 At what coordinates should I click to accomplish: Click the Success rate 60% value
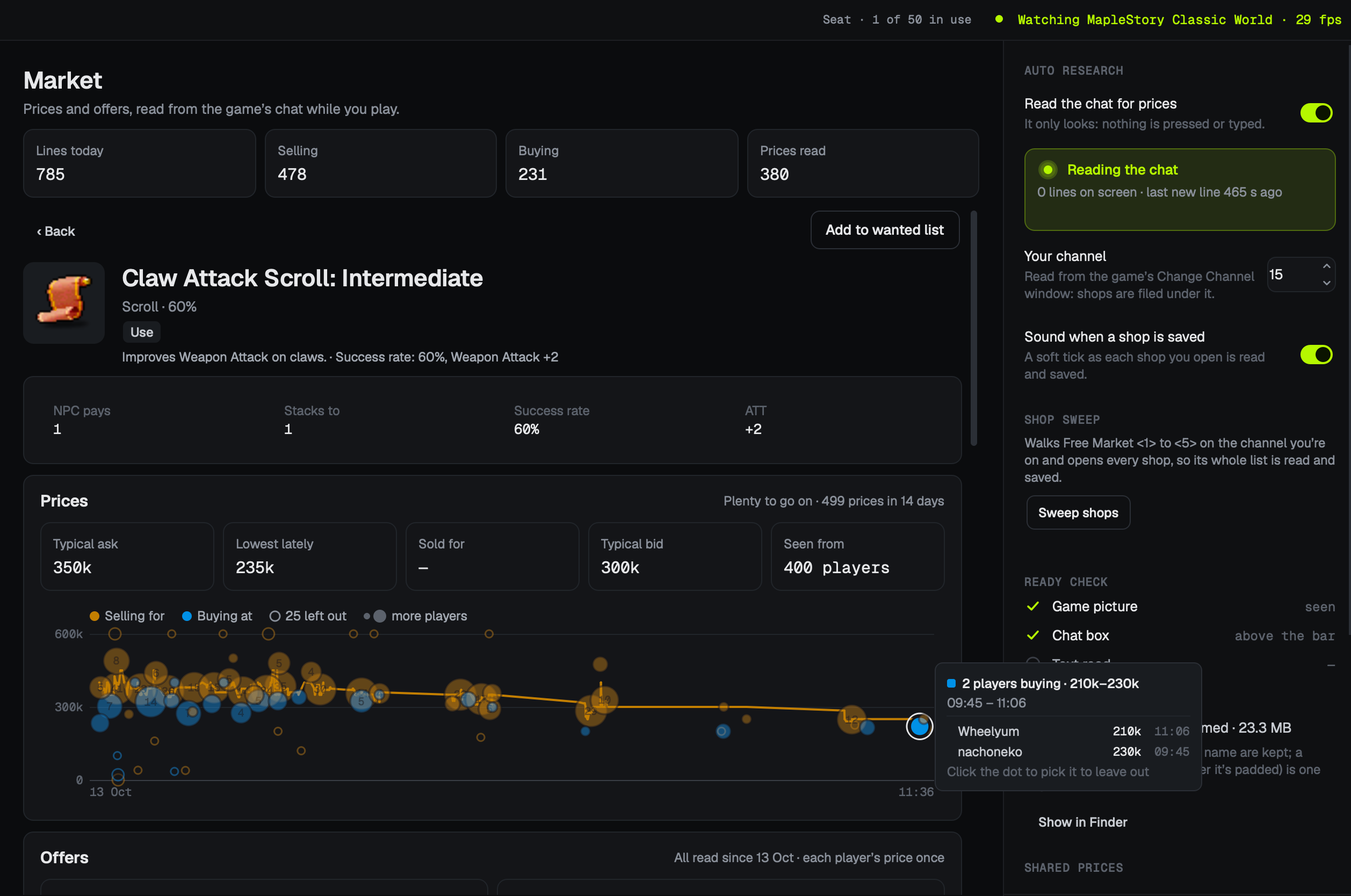(526, 429)
